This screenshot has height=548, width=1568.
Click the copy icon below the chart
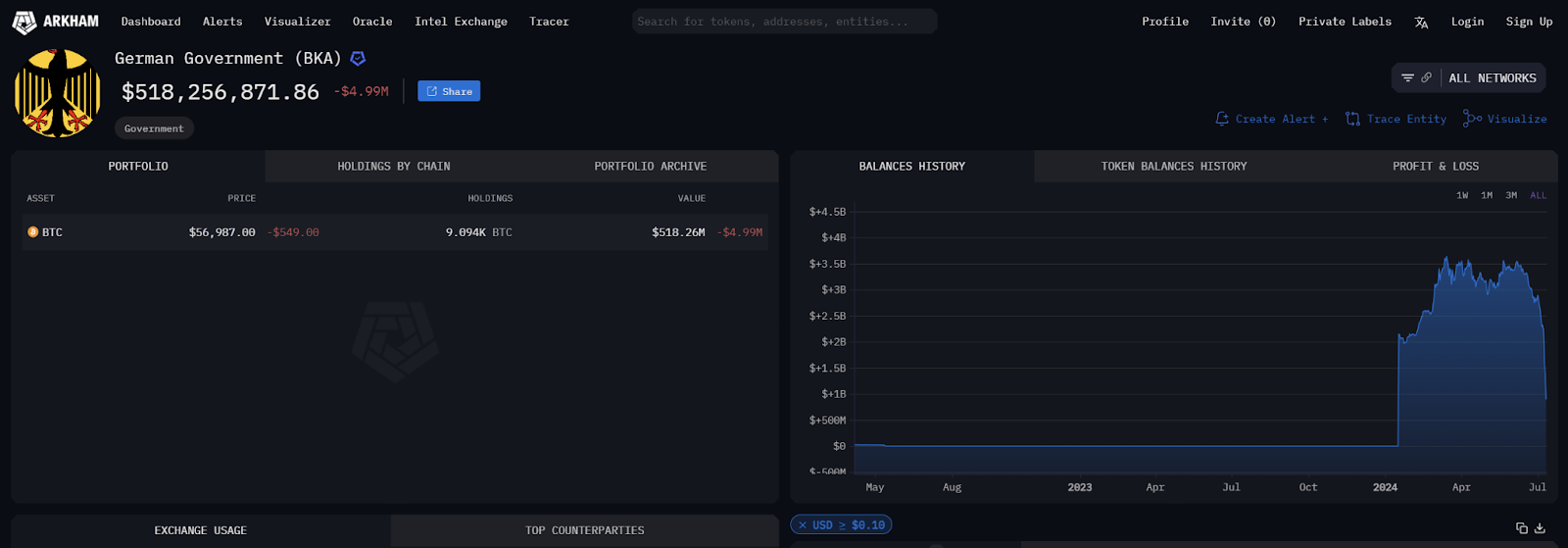click(x=1521, y=527)
